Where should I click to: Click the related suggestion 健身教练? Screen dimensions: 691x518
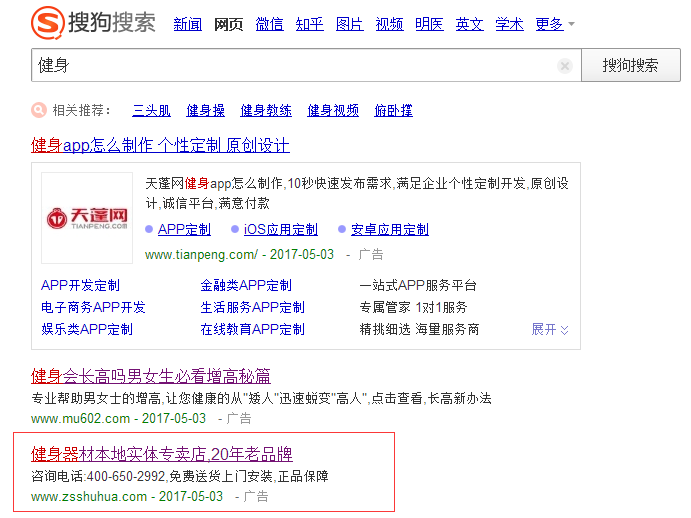(x=266, y=110)
